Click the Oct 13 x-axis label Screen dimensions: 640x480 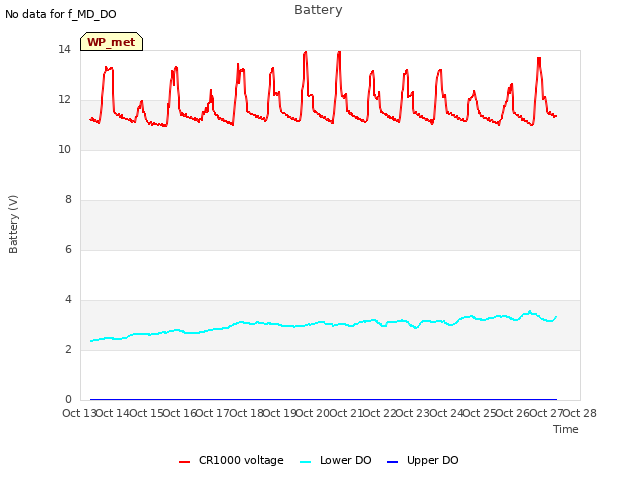pyautogui.click(x=79, y=413)
